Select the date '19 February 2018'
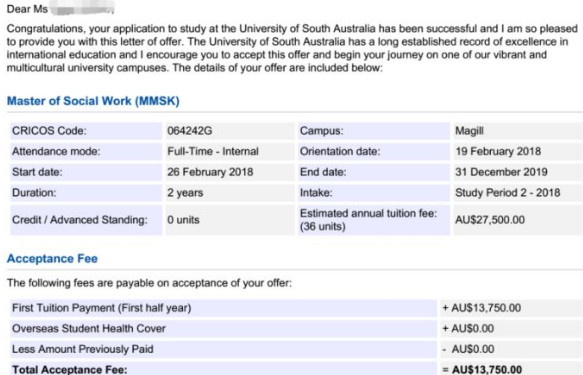The width and height of the screenshot is (583, 375). point(498,152)
